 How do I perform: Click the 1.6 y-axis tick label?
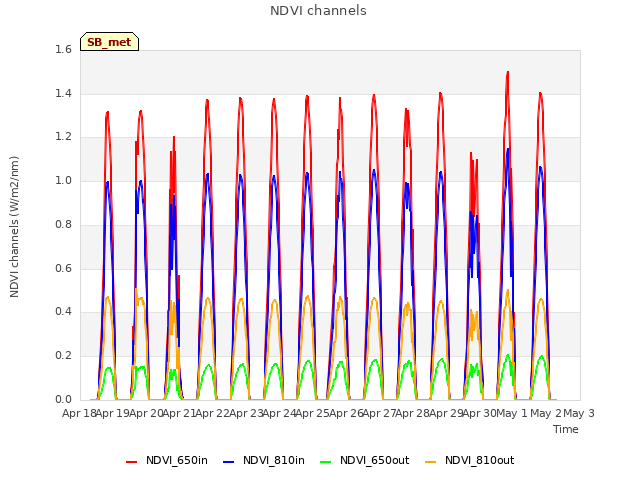click(63, 49)
